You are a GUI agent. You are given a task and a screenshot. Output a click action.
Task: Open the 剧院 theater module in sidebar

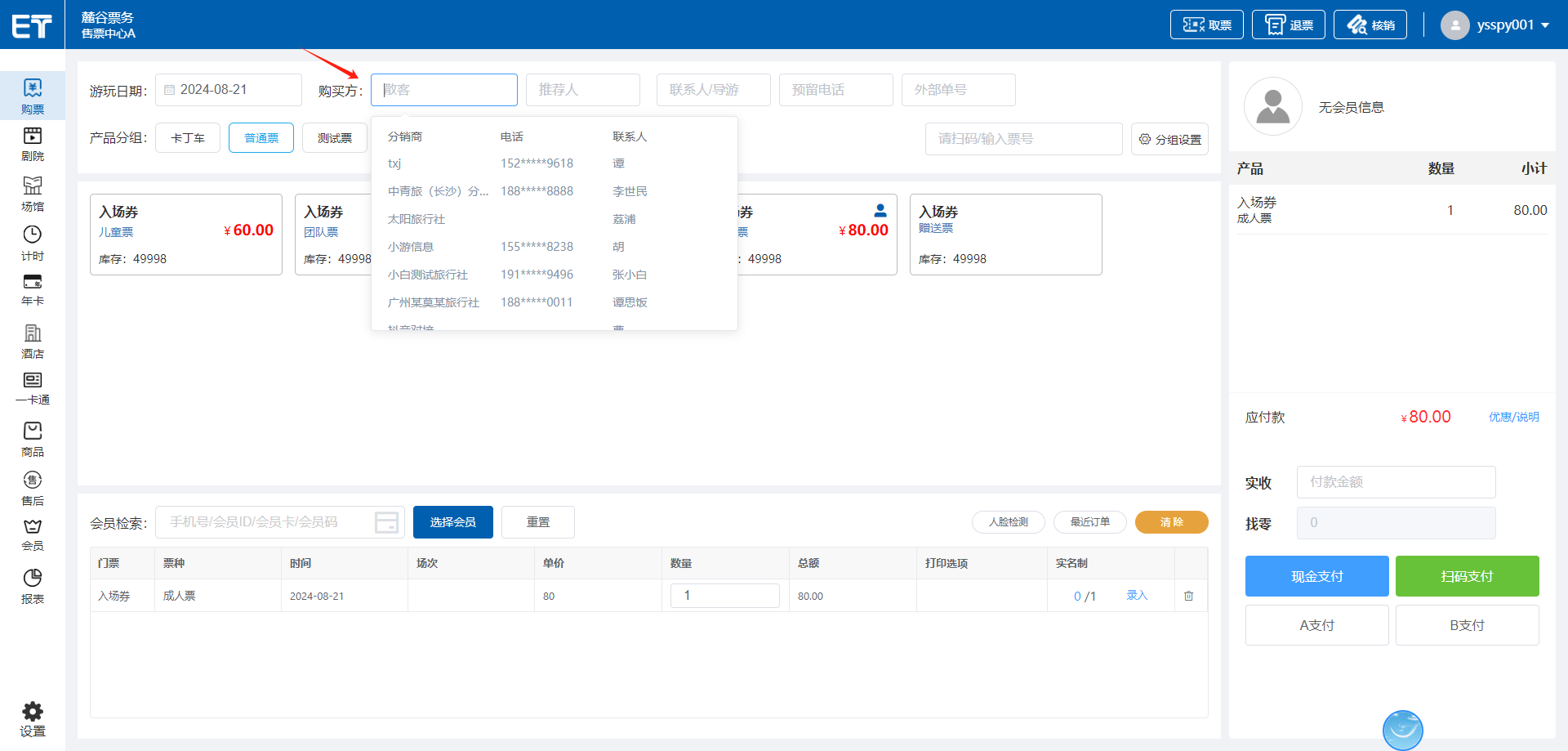[x=33, y=144]
